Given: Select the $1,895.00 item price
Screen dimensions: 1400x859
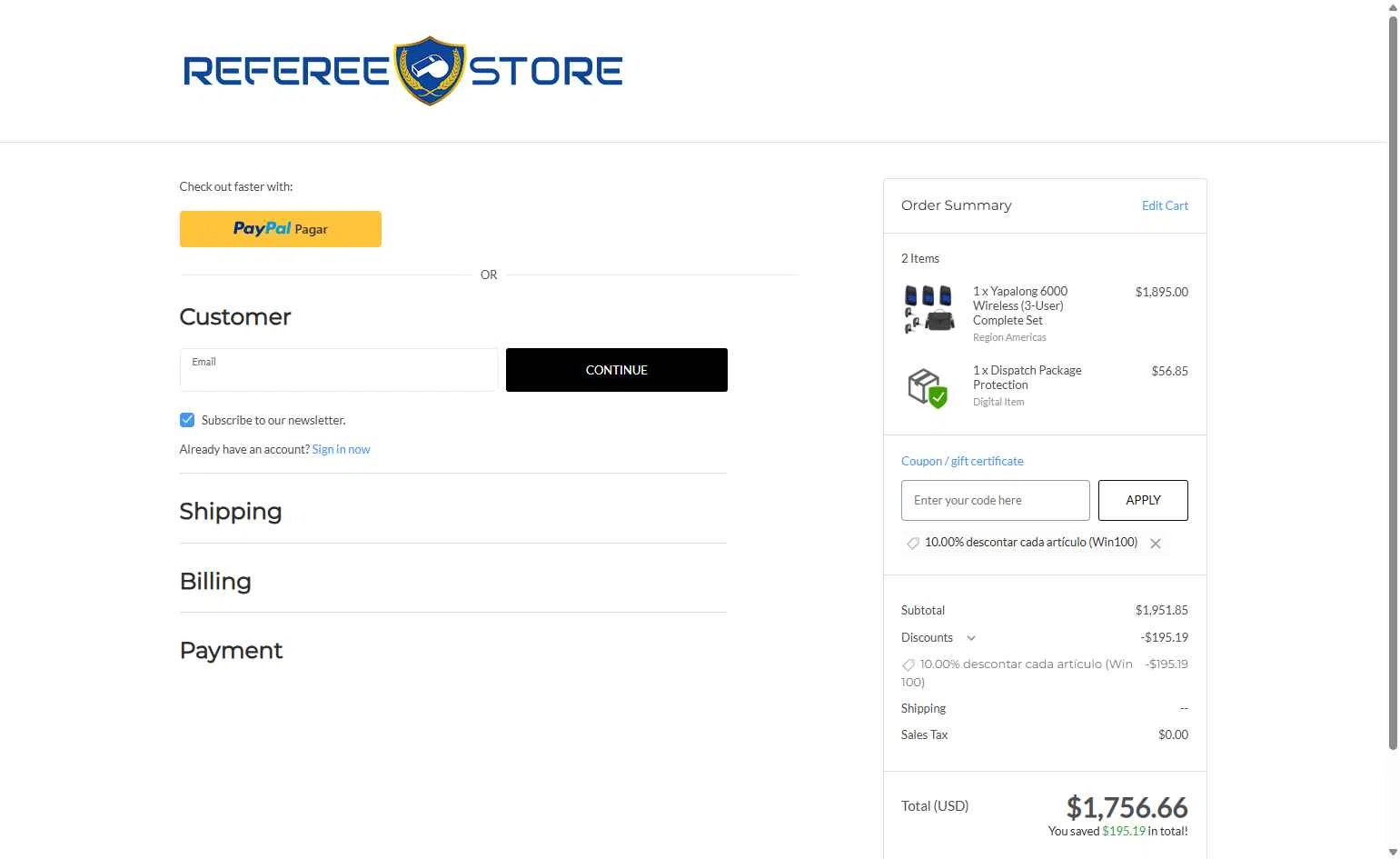Looking at the screenshot, I should pos(1161,292).
